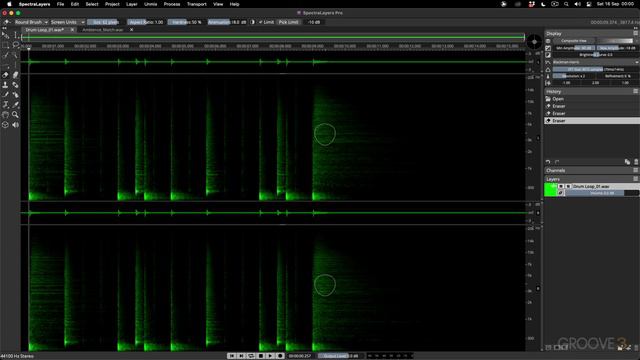Open the Unmix menu
This screenshot has width=640, height=360.
(x=150, y=4)
